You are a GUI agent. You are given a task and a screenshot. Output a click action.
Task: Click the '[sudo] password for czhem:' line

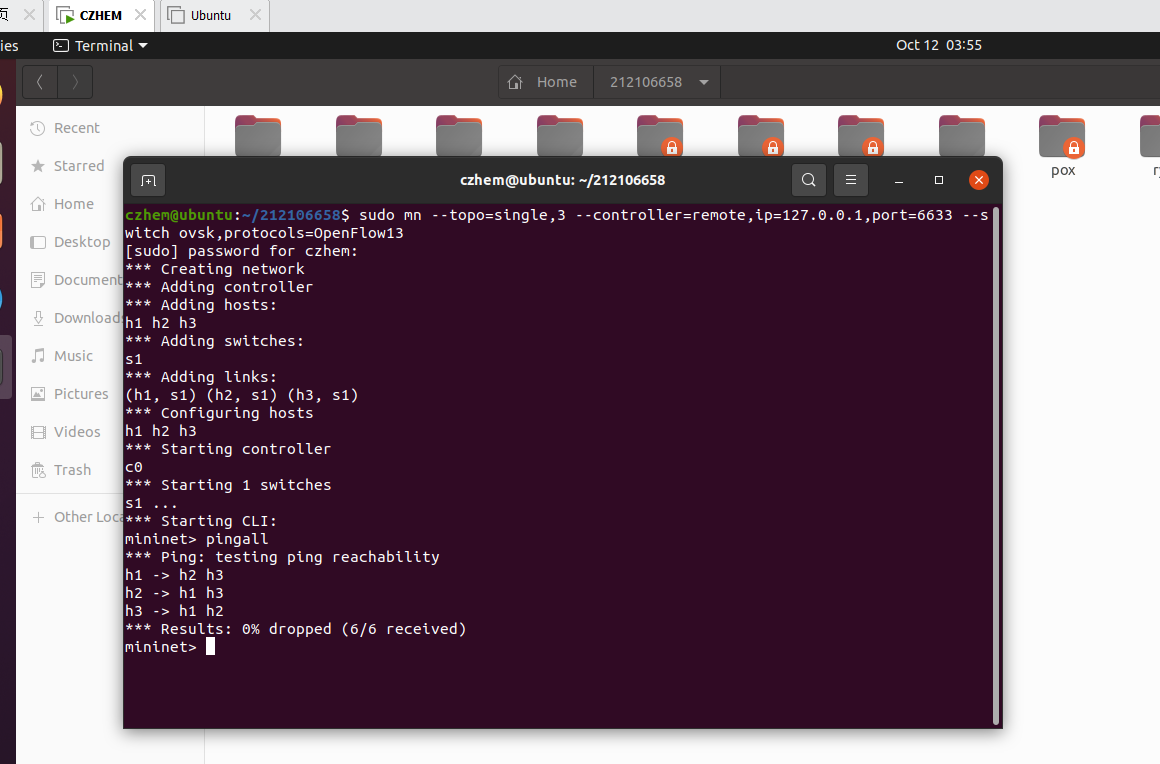pyautogui.click(x=241, y=251)
